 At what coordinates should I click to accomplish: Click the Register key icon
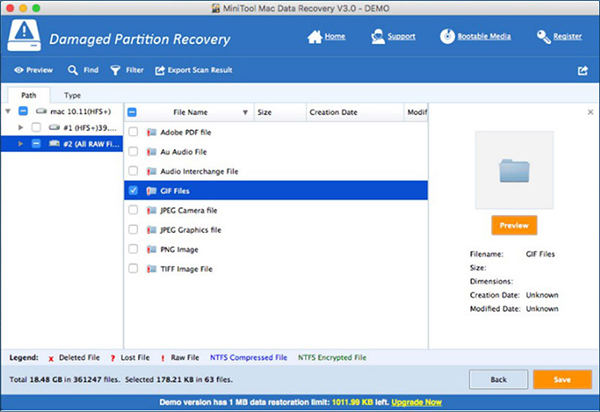pos(543,37)
